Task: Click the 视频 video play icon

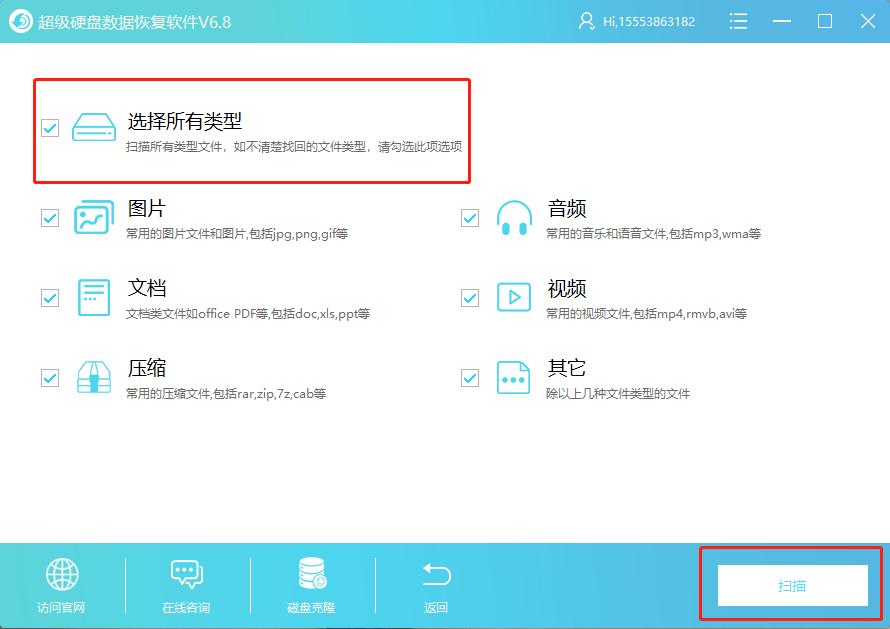Action: [514, 297]
